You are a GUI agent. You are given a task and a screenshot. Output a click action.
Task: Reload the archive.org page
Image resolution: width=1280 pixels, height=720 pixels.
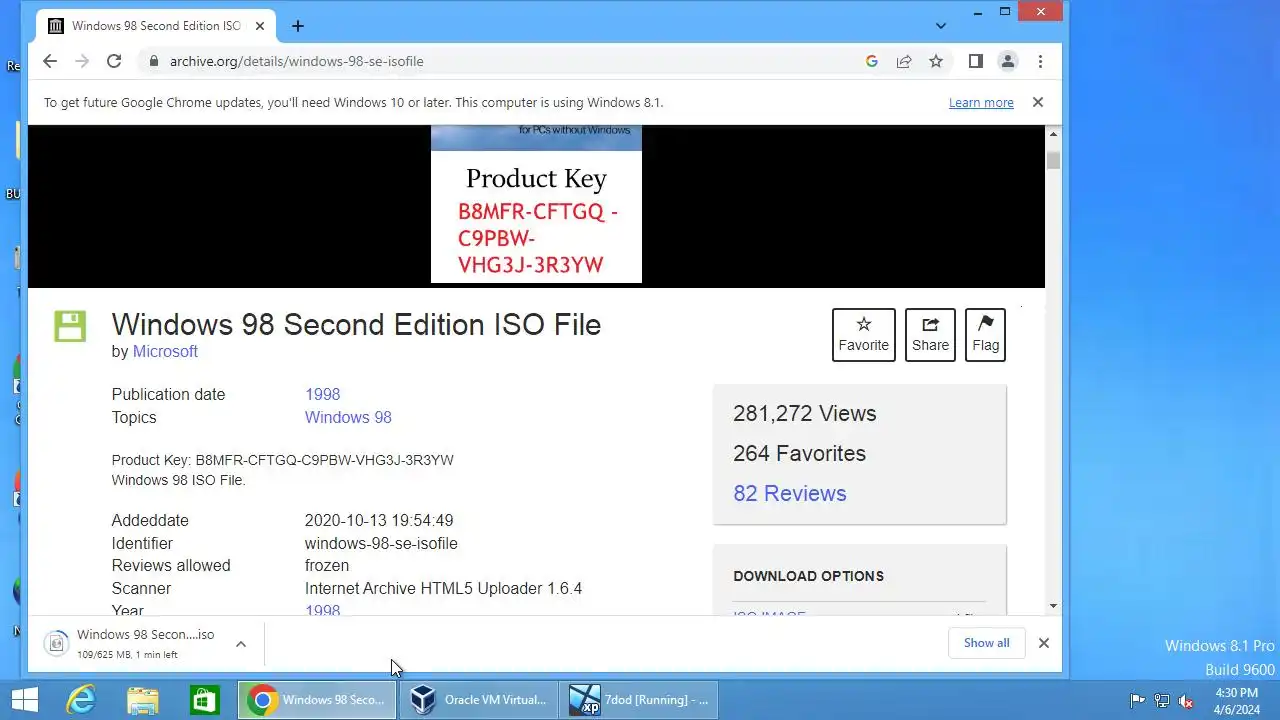pos(114,61)
